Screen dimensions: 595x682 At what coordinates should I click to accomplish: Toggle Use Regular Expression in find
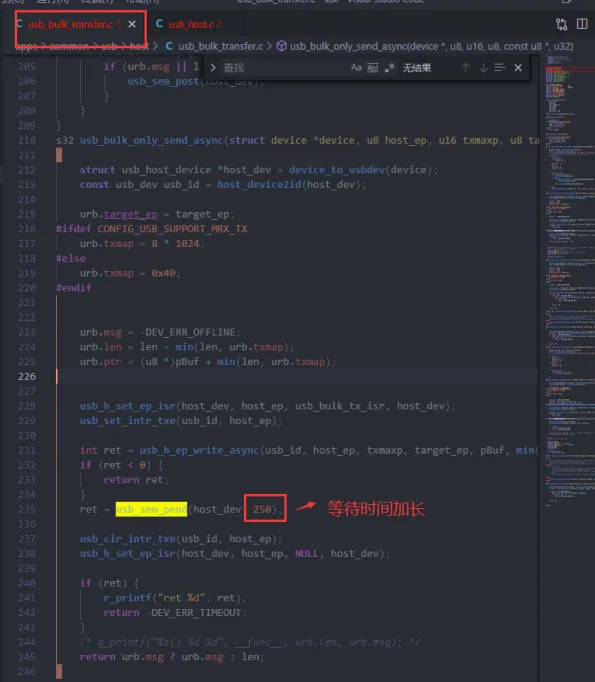(389, 67)
